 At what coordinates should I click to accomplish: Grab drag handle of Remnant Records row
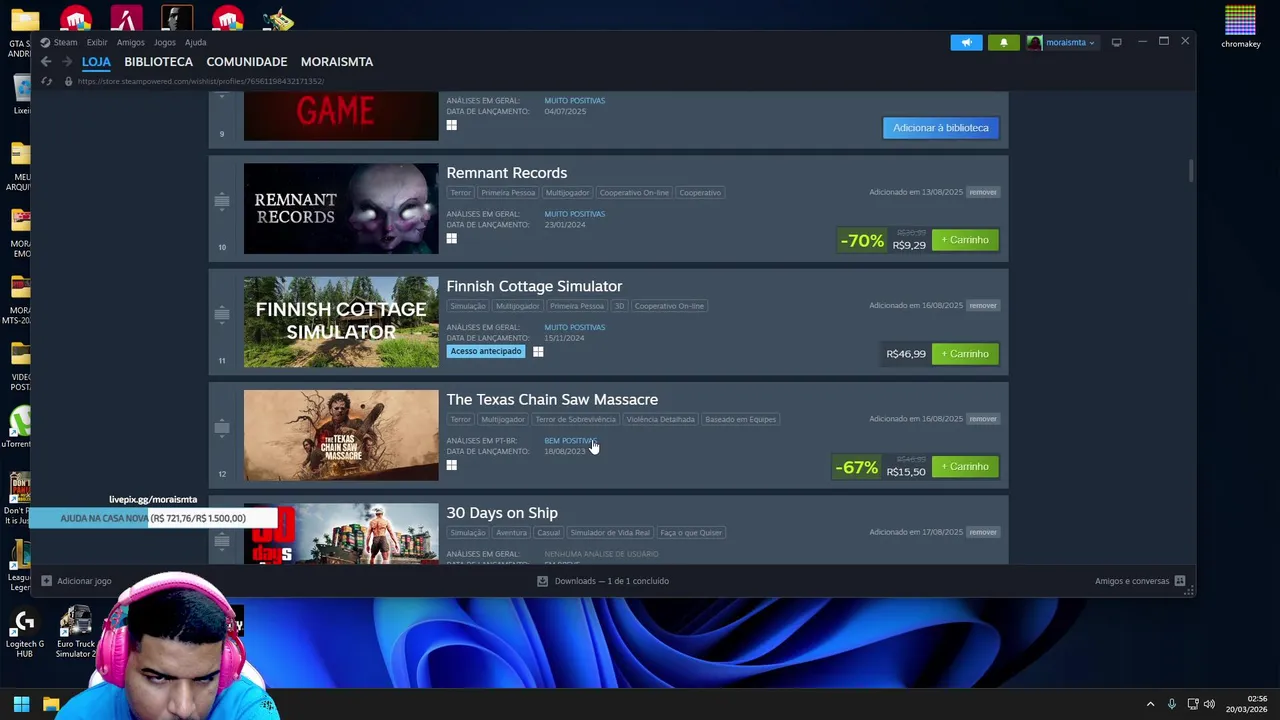coord(222,201)
